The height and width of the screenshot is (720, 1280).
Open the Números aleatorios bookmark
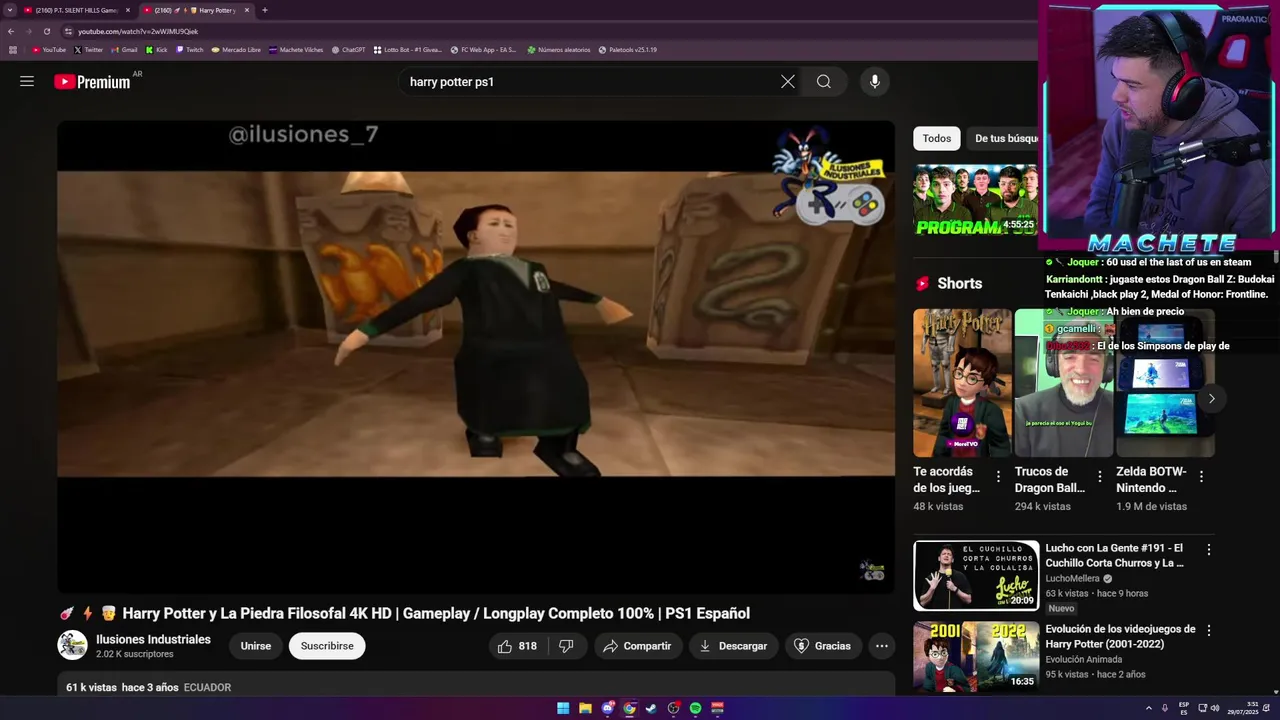[x=559, y=50]
